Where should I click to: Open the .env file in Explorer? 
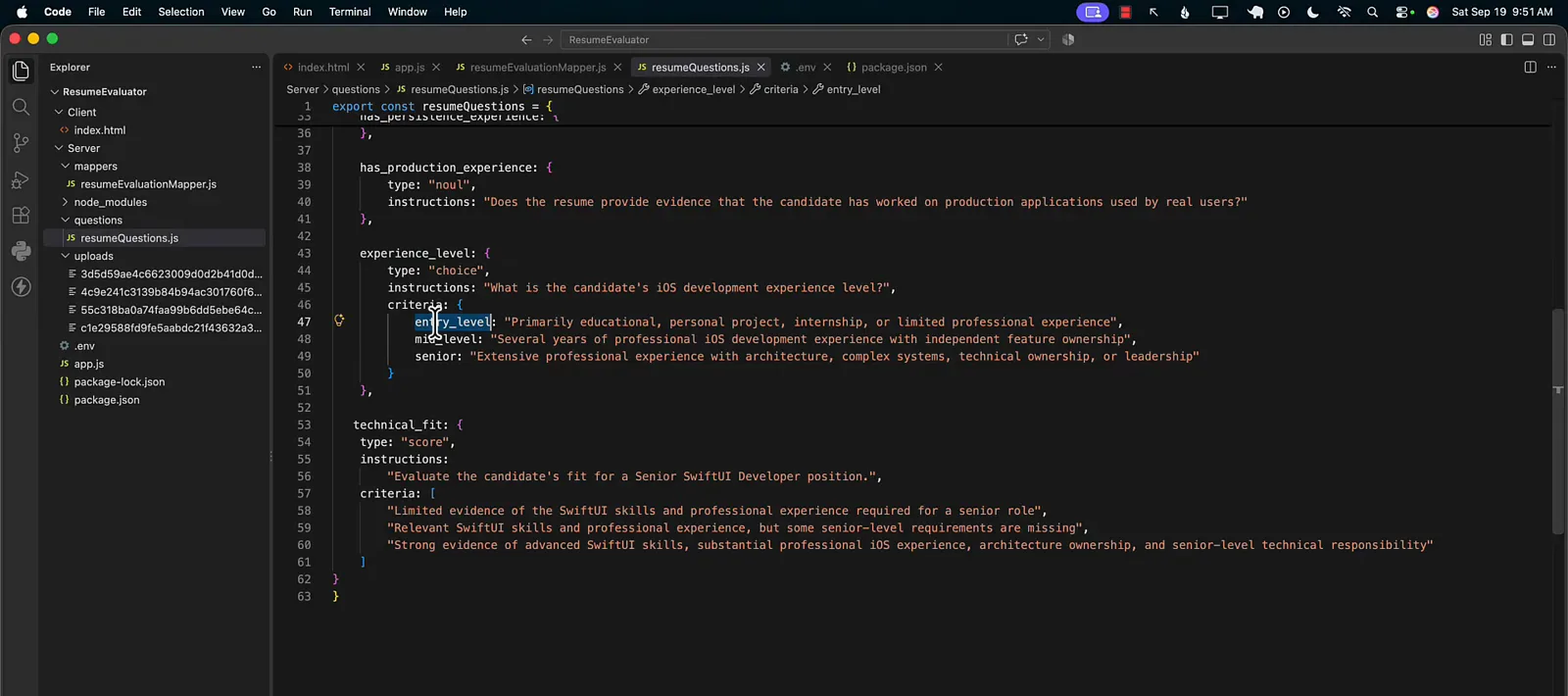coord(84,346)
